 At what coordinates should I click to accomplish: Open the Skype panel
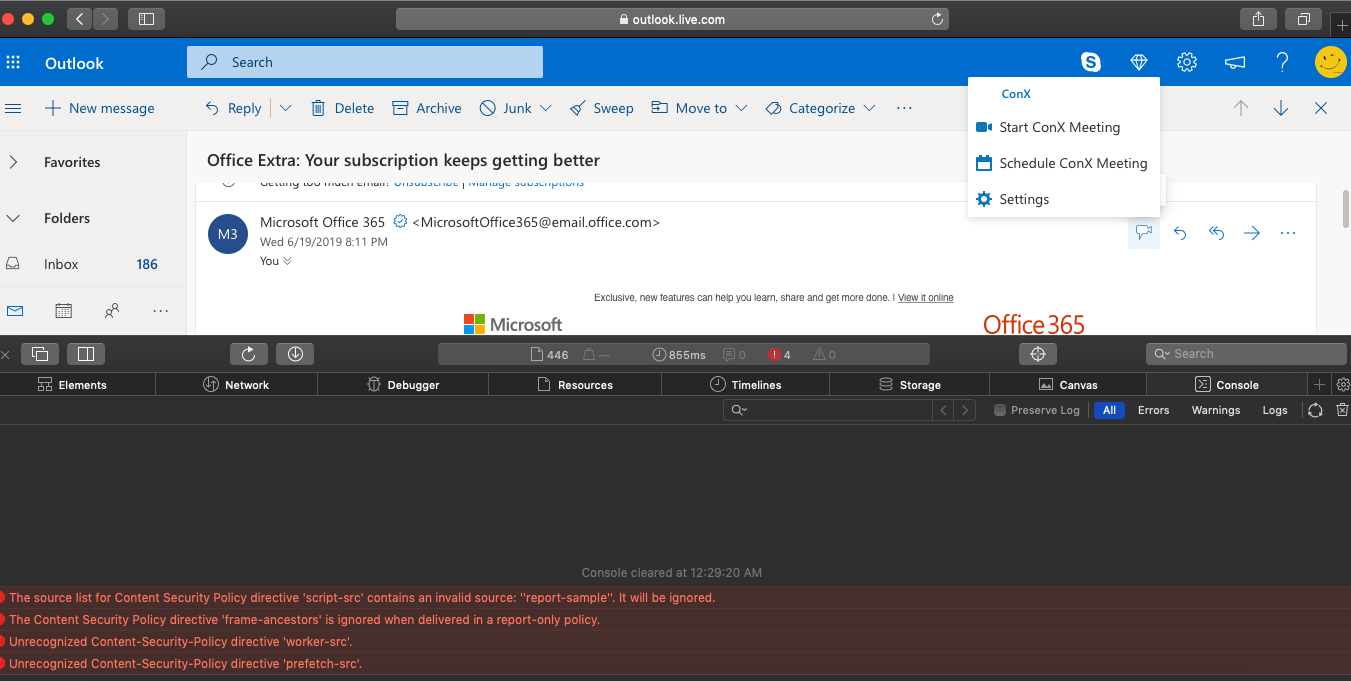pos(1090,61)
